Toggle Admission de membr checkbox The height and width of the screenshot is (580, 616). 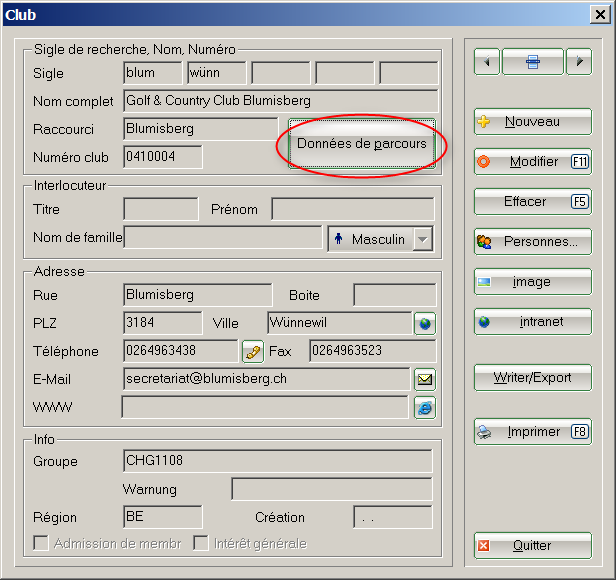41,543
